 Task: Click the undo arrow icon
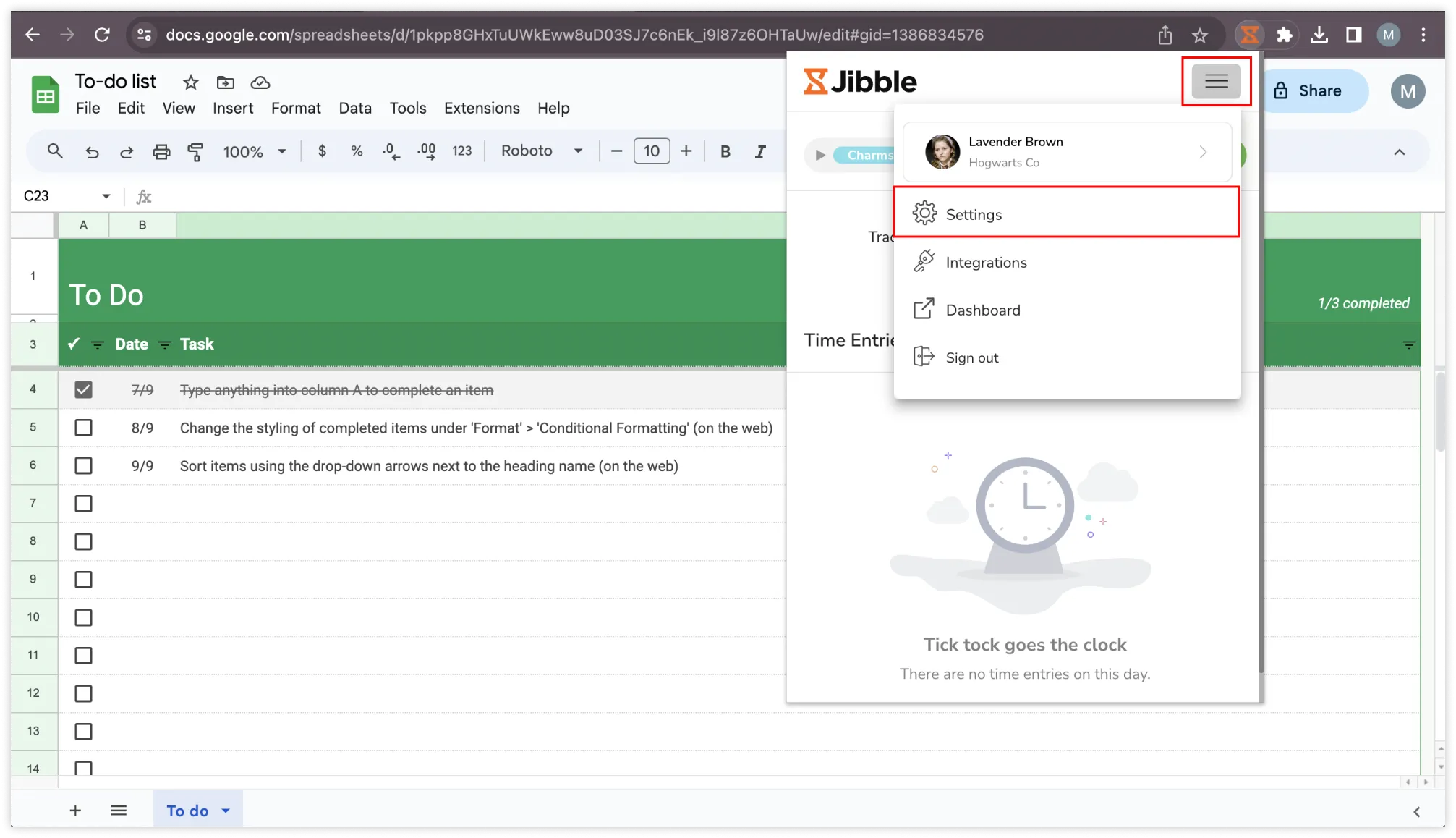pyautogui.click(x=92, y=151)
